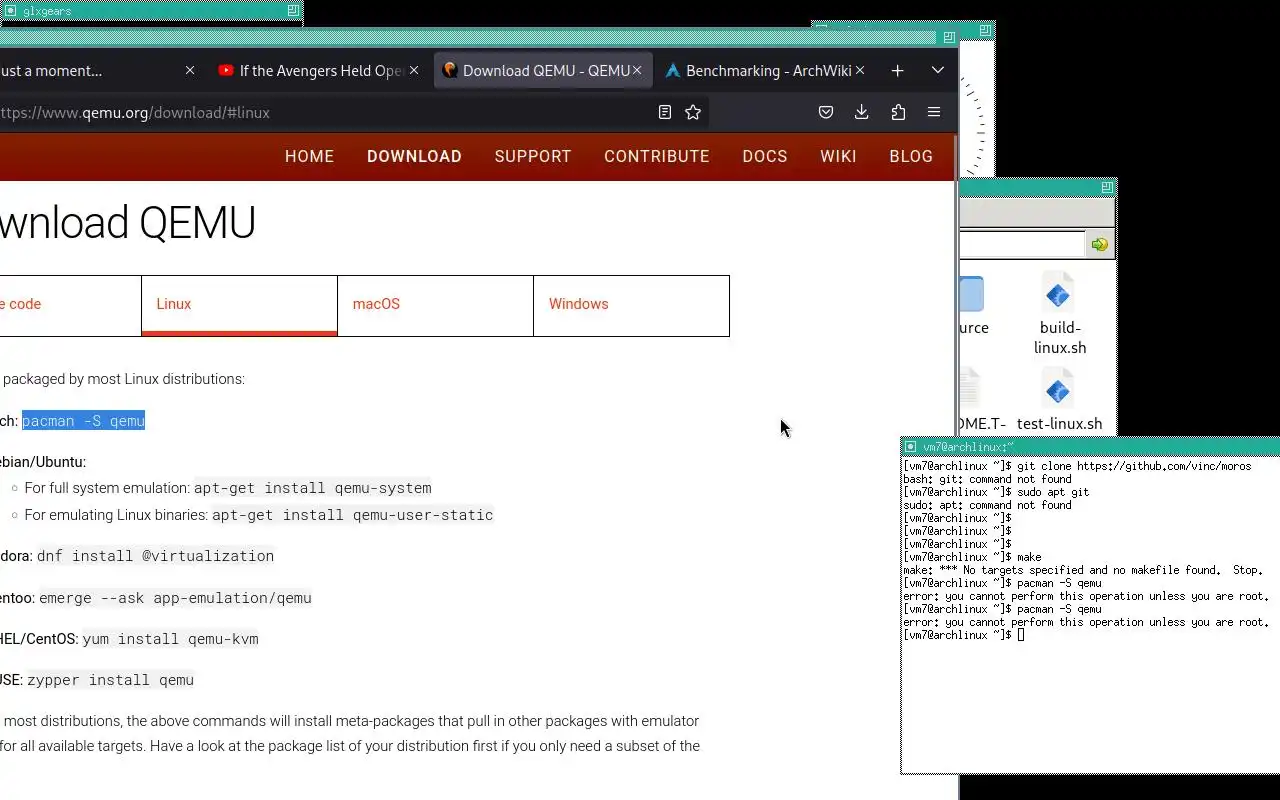Viewport: 1280px width, 800px height.
Task: Click the dnf install @virtualization command
Action: click(x=155, y=556)
